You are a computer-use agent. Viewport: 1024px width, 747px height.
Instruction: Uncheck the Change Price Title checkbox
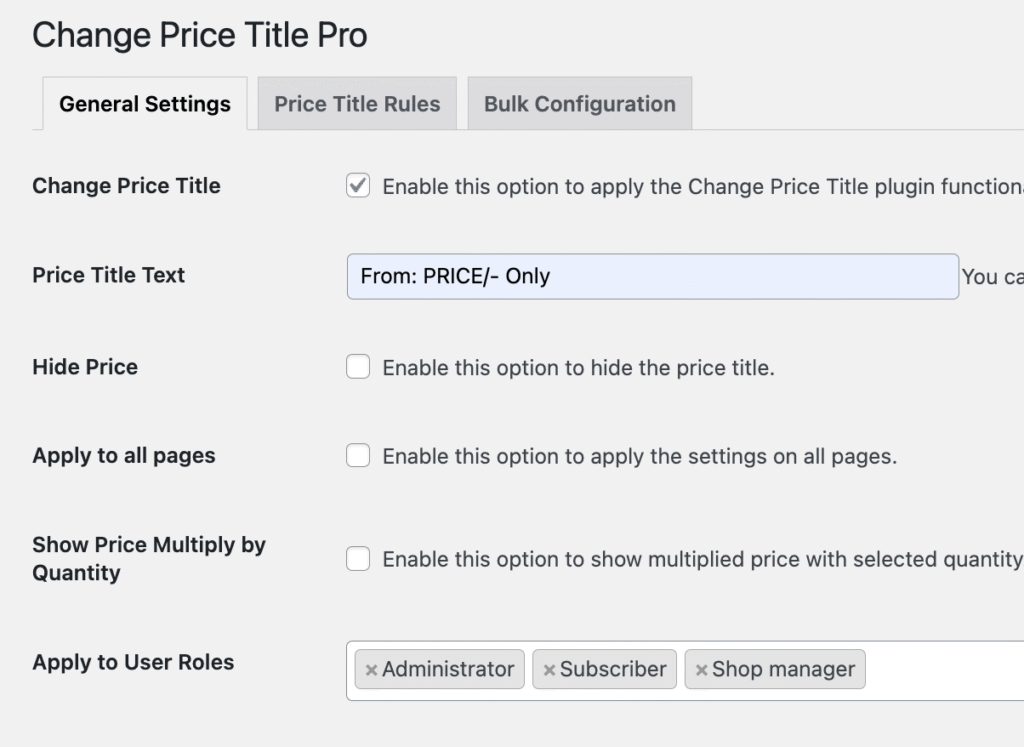pos(358,186)
